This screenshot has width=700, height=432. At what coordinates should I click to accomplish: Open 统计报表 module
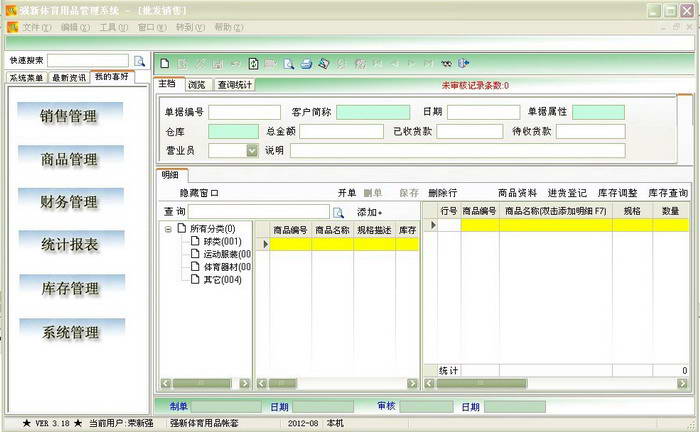tap(70, 244)
